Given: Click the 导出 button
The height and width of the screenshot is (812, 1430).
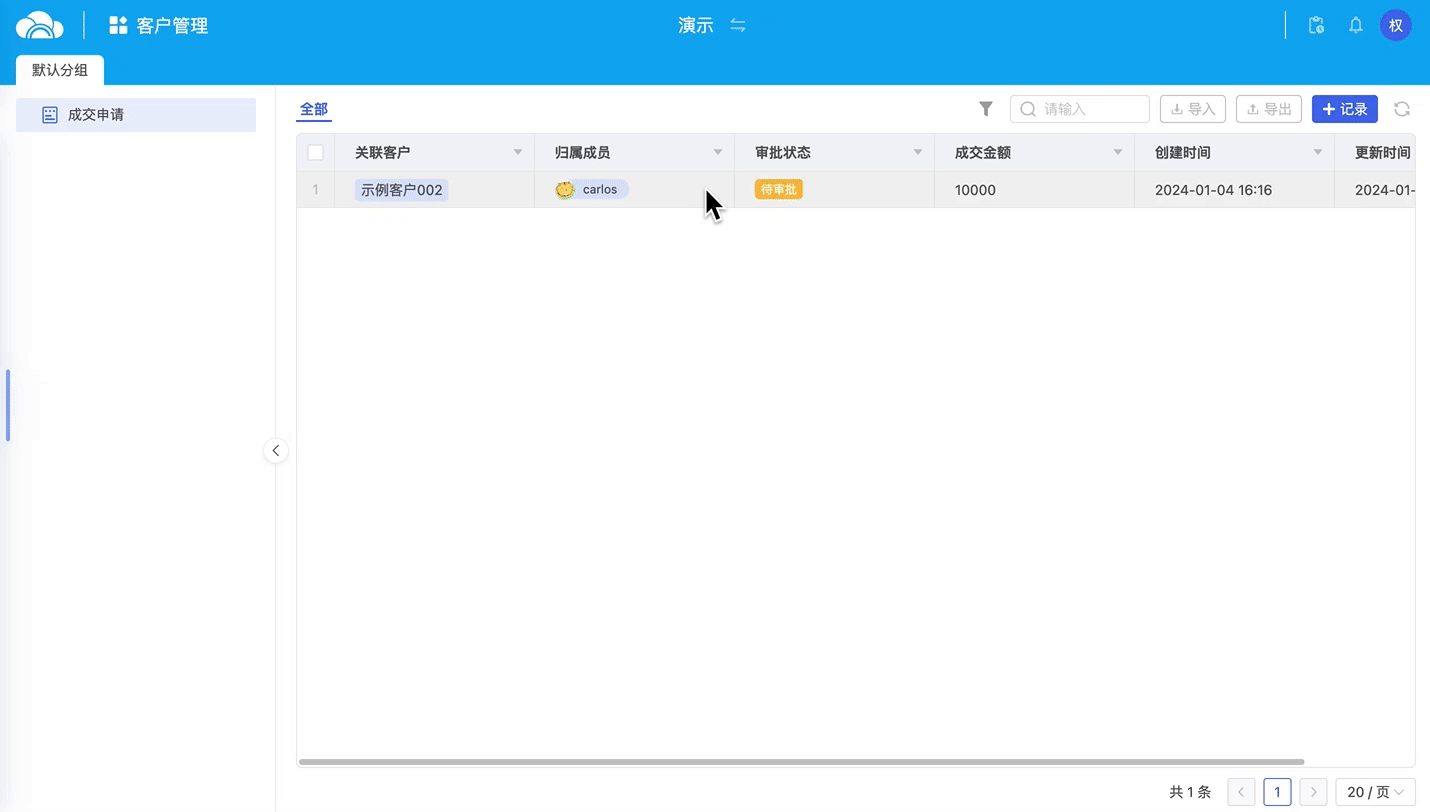Looking at the screenshot, I should point(1269,109).
